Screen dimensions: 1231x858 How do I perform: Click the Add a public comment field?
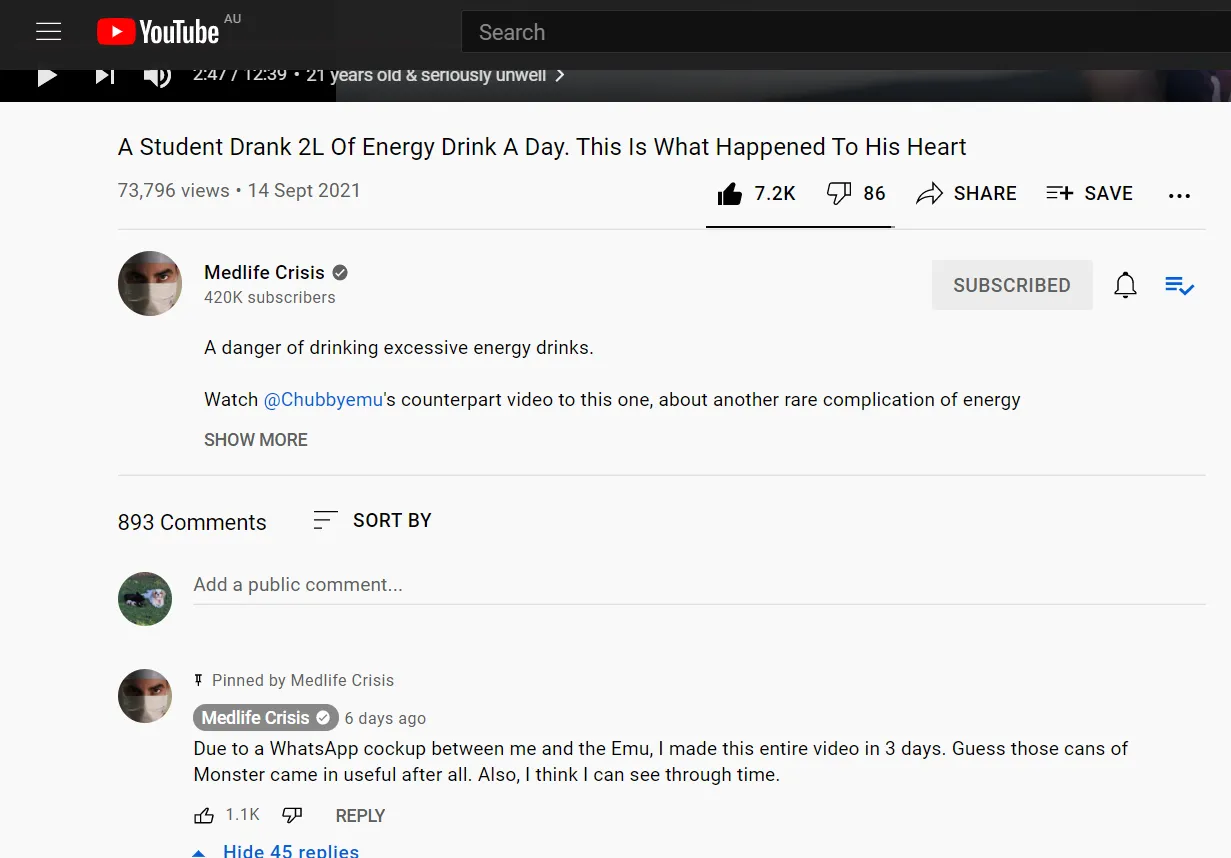click(698, 585)
